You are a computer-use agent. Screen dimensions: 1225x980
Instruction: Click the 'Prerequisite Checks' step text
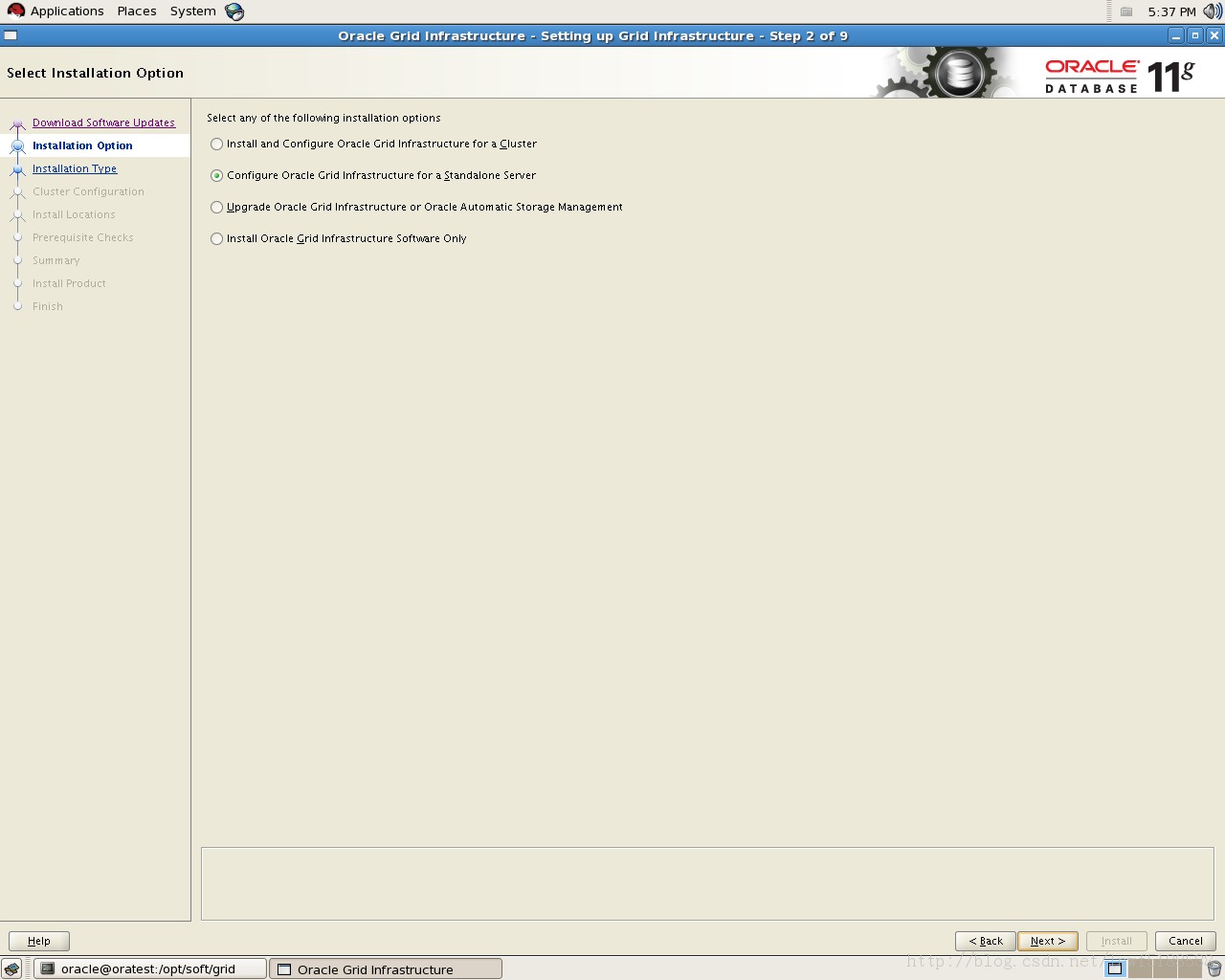[83, 237]
